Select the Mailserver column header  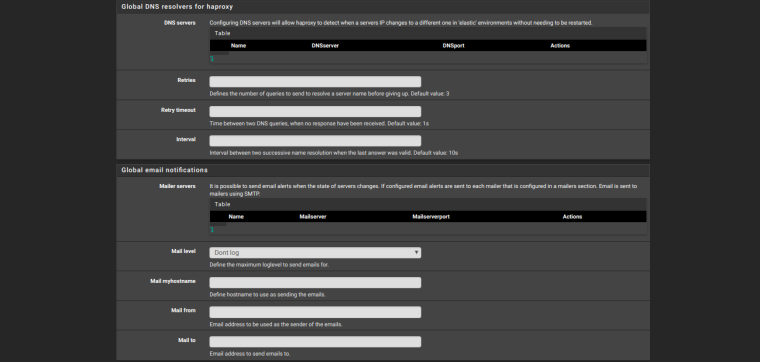coord(313,217)
